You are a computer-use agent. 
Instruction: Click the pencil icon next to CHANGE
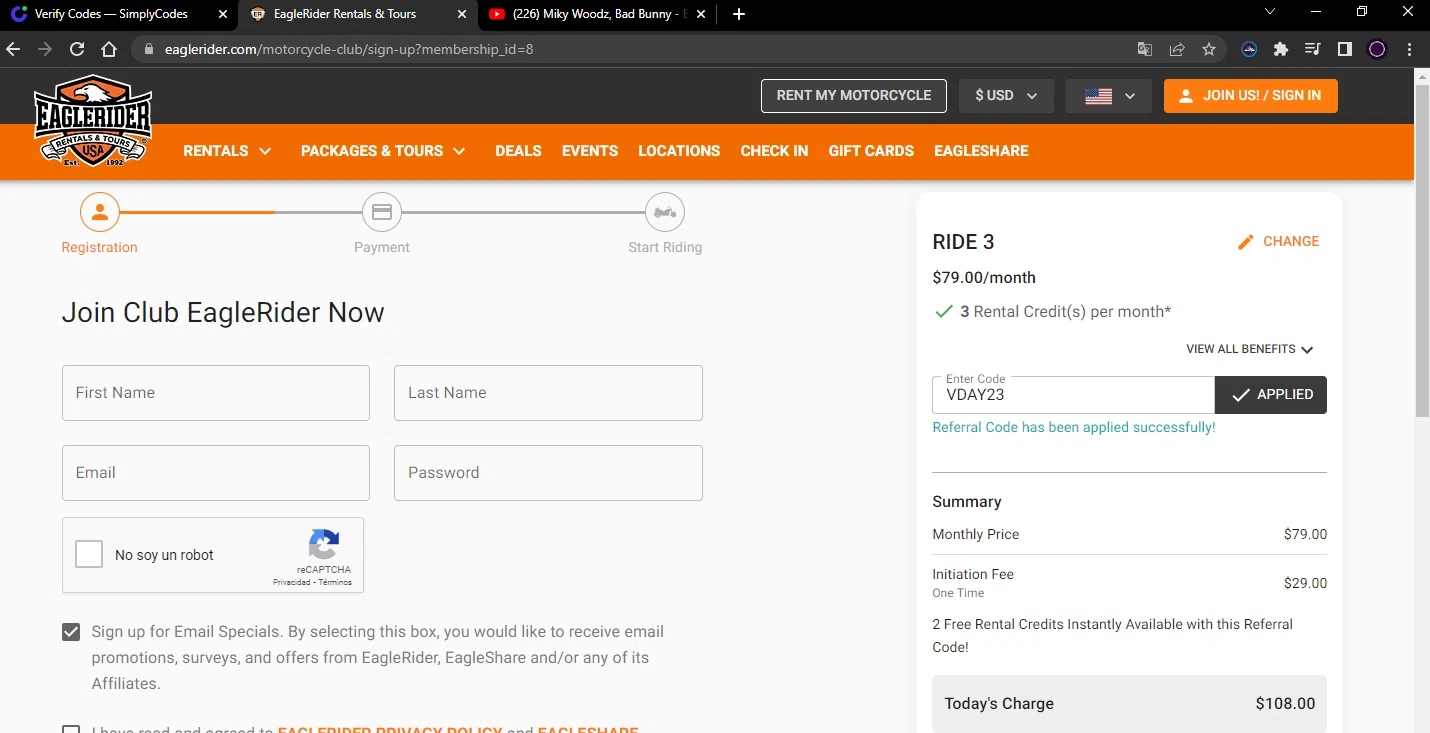[1245, 242]
